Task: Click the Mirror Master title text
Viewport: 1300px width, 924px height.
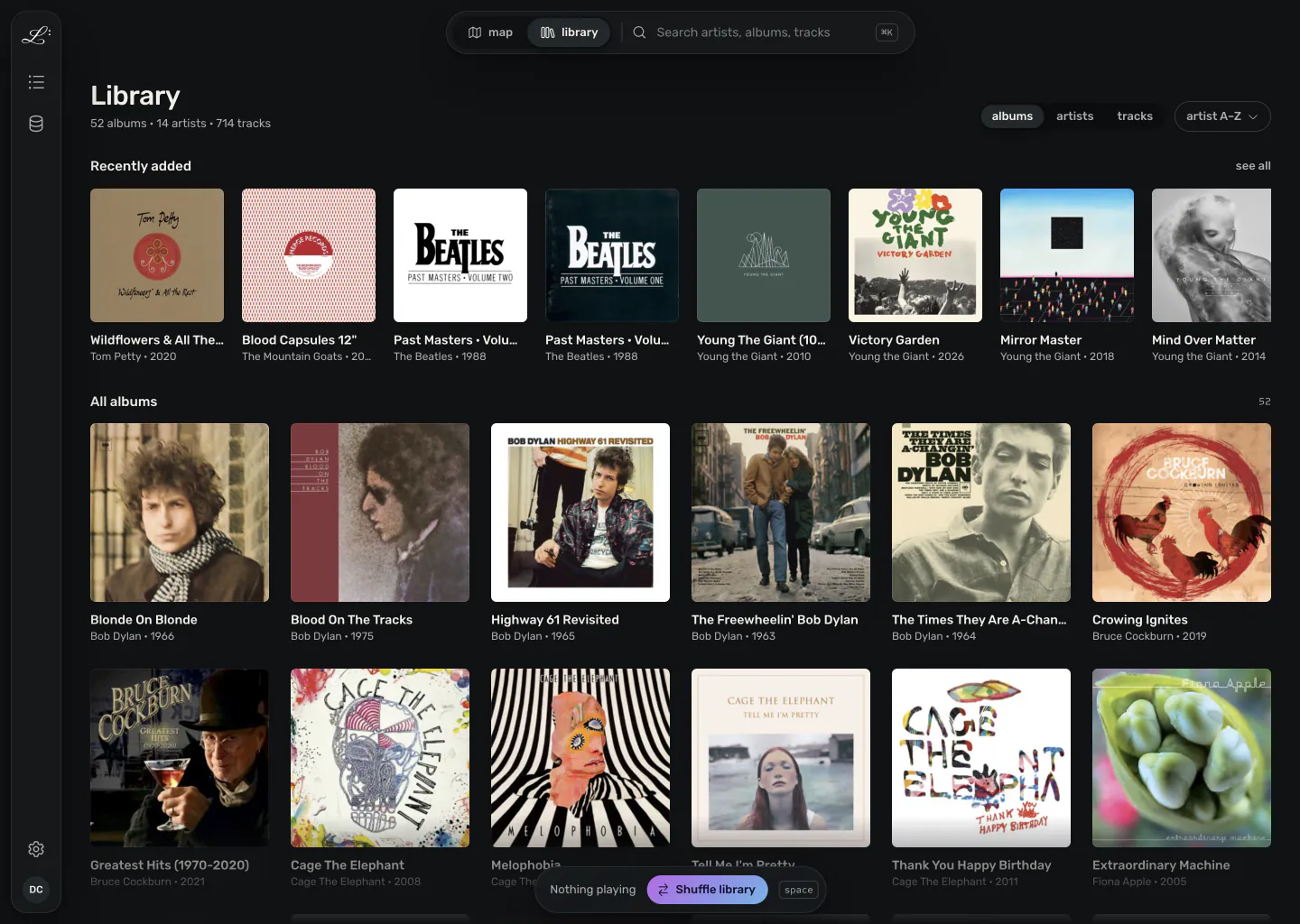Action: (1041, 340)
